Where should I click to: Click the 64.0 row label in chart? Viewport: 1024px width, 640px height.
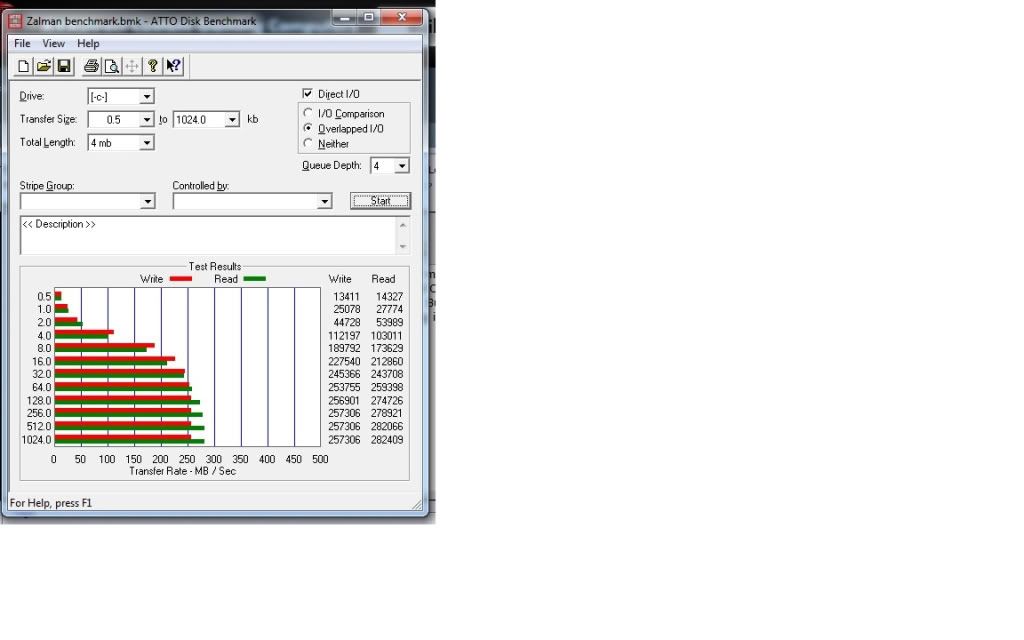pos(41,388)
